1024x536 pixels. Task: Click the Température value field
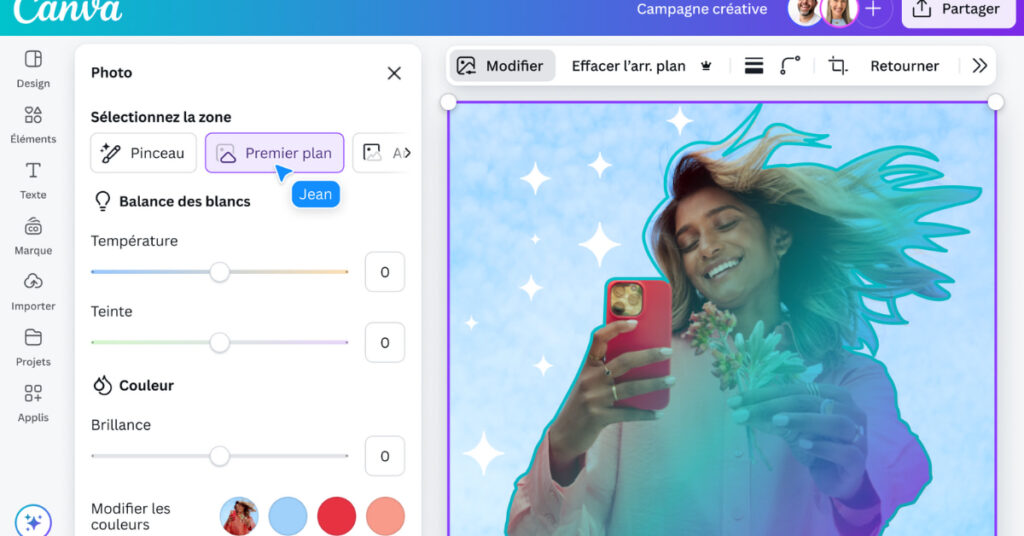pyautogui.click(x=385, y=272)
